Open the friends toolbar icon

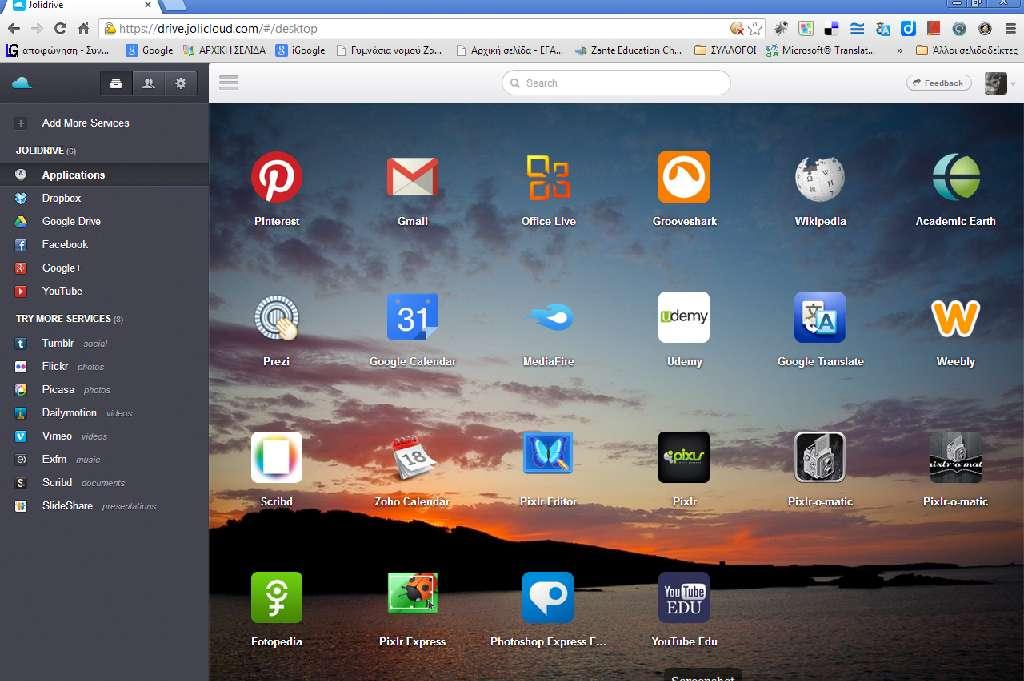[x=149, y=83]
